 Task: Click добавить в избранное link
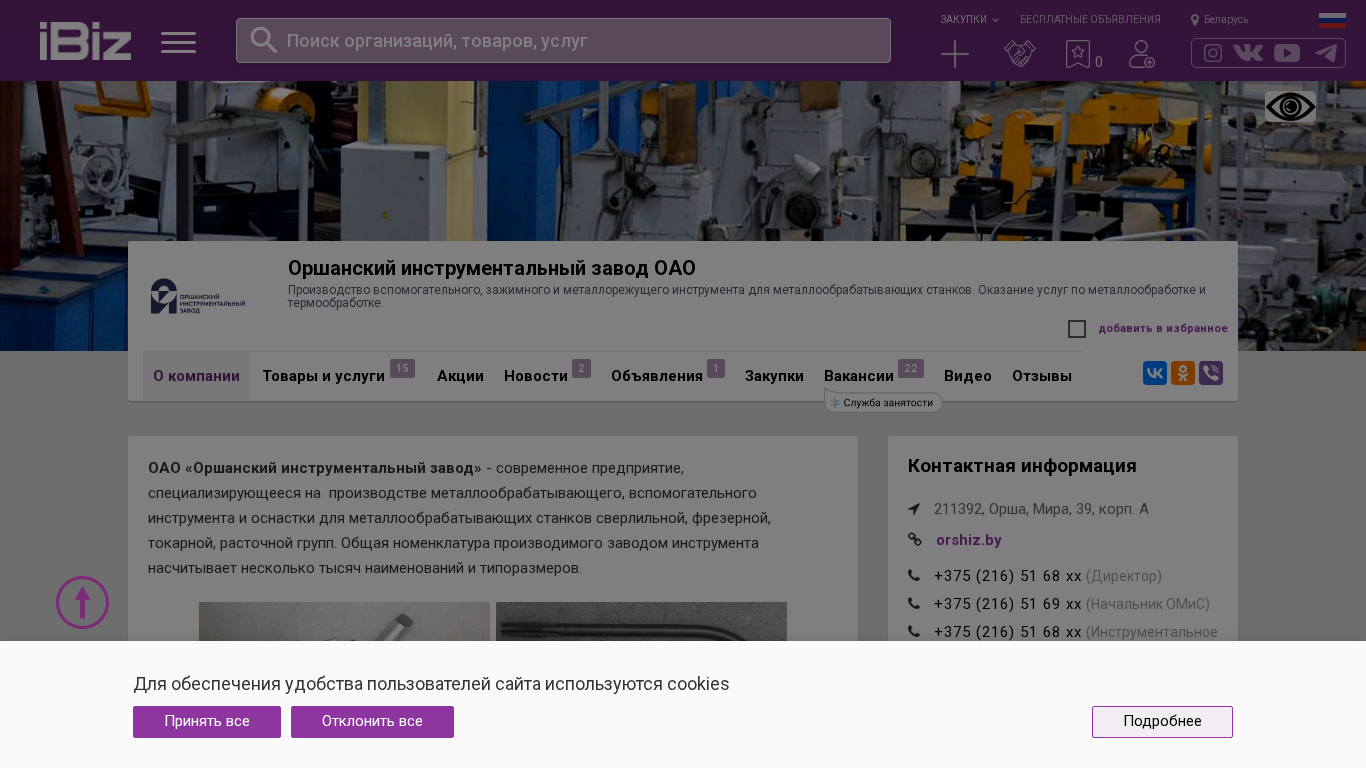pyautogui.click(x=1163, y=329)
